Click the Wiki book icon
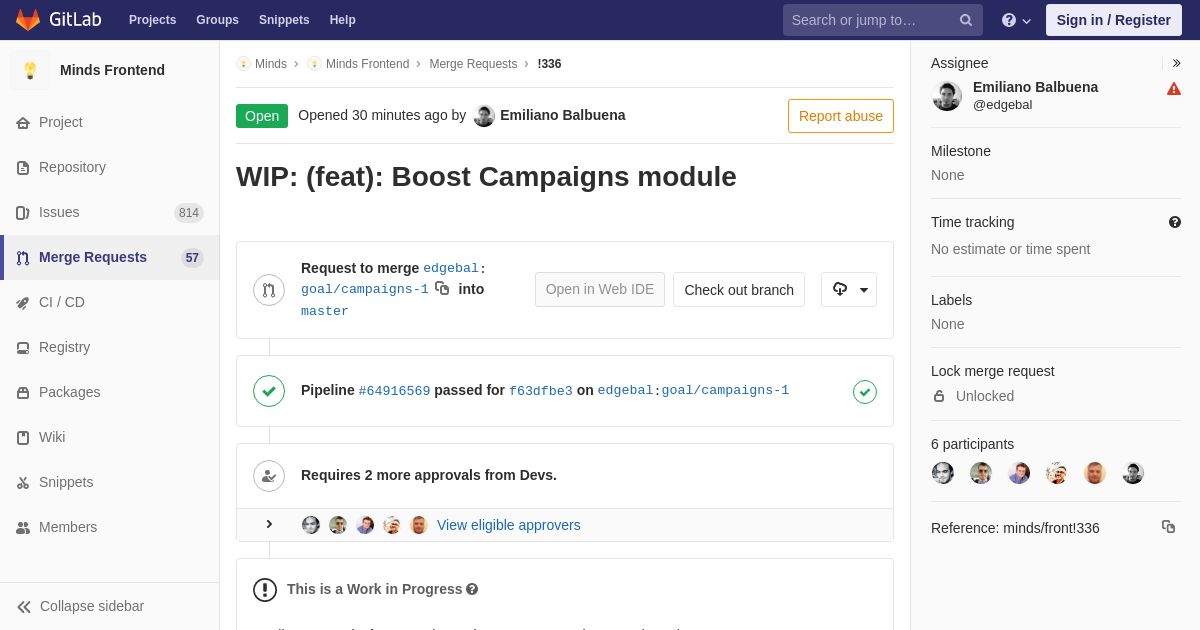 (x=23, y=438)
